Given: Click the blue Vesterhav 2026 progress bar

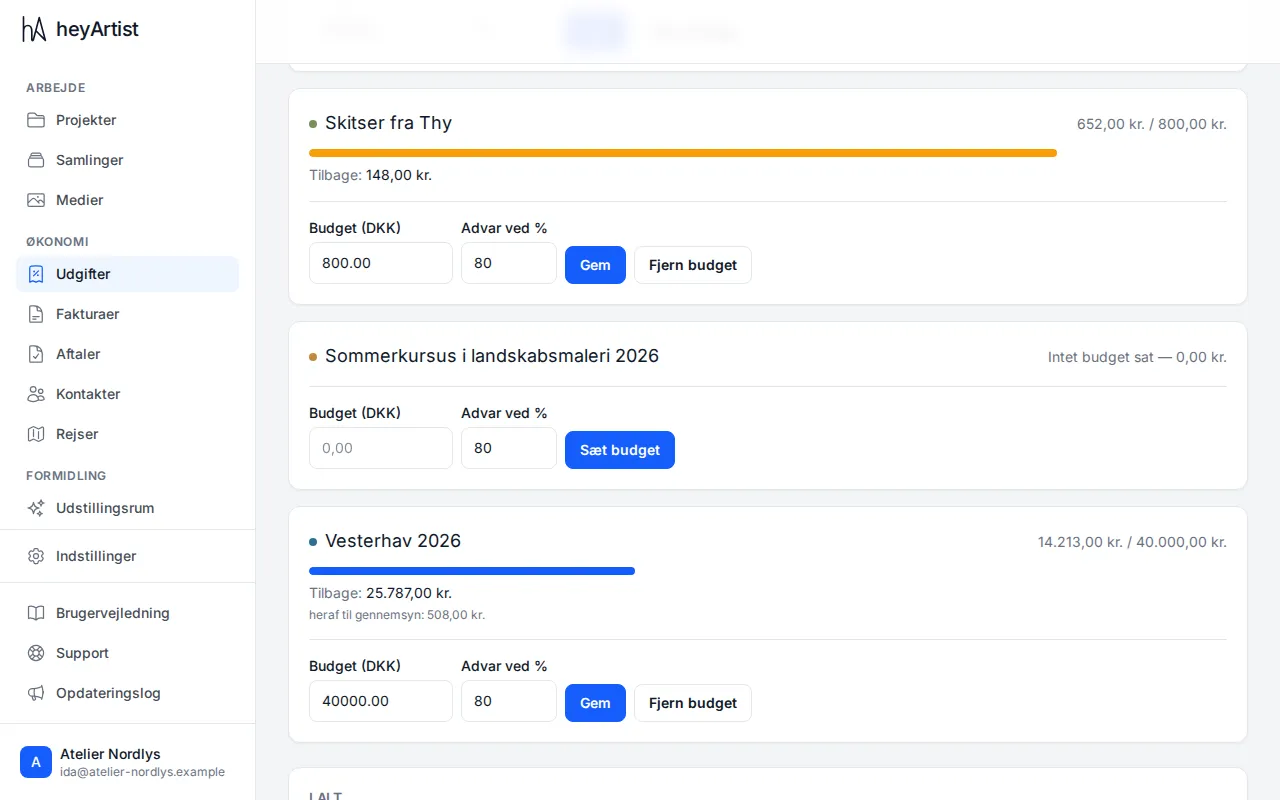Looking at the screenshot, I should pos(472,571).
